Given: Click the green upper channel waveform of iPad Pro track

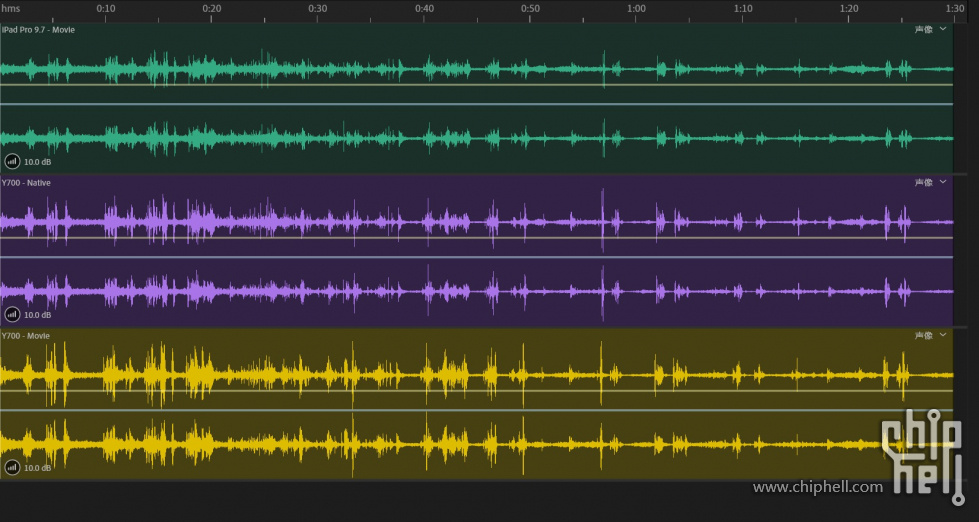Looking at the screenshot, I should click(476, 69).
